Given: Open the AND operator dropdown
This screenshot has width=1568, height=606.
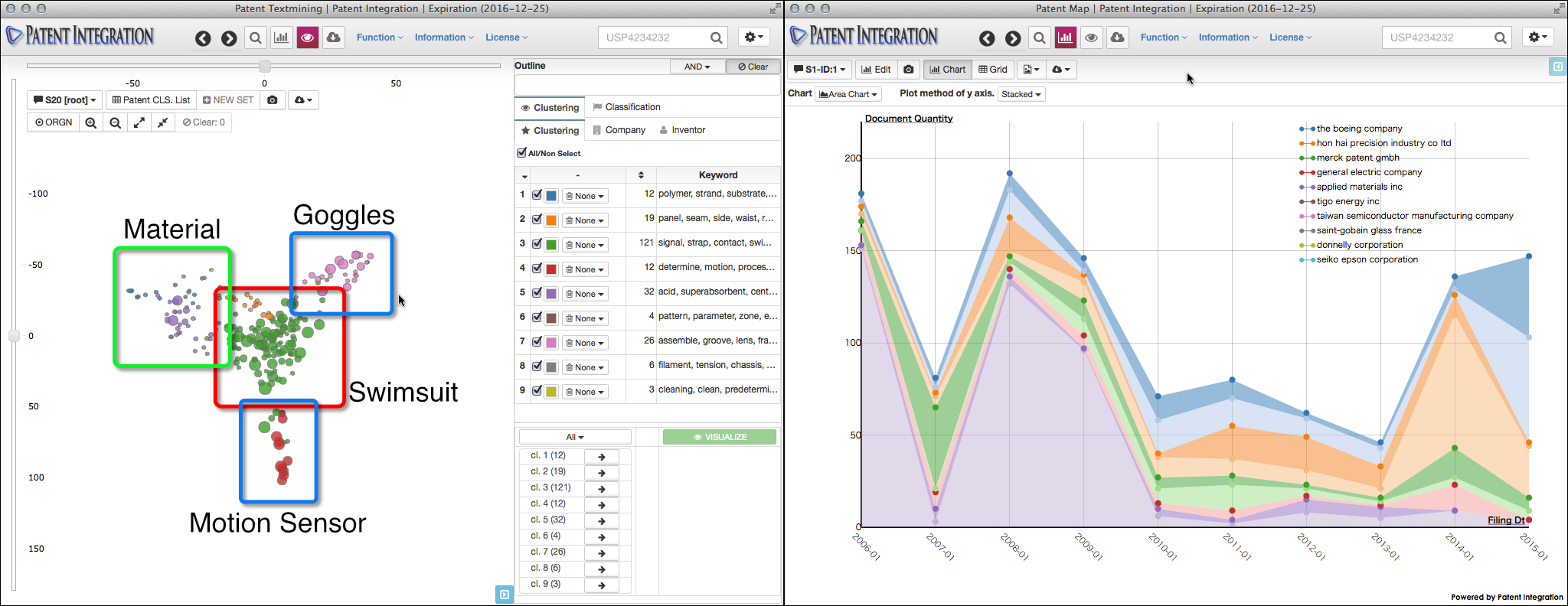Looking at the screenshot, I should pos(697,67).
